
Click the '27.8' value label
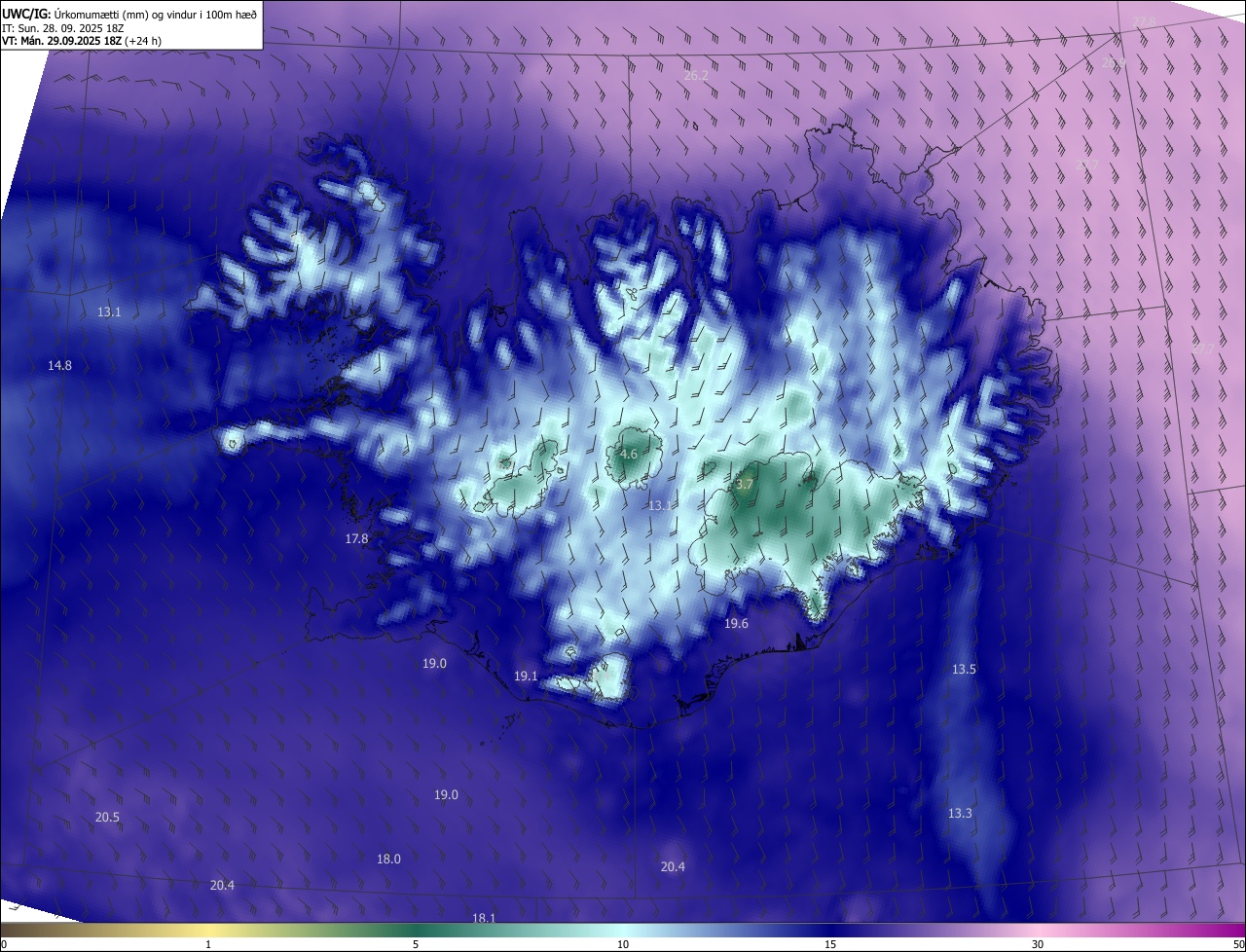pos(1144,21)
